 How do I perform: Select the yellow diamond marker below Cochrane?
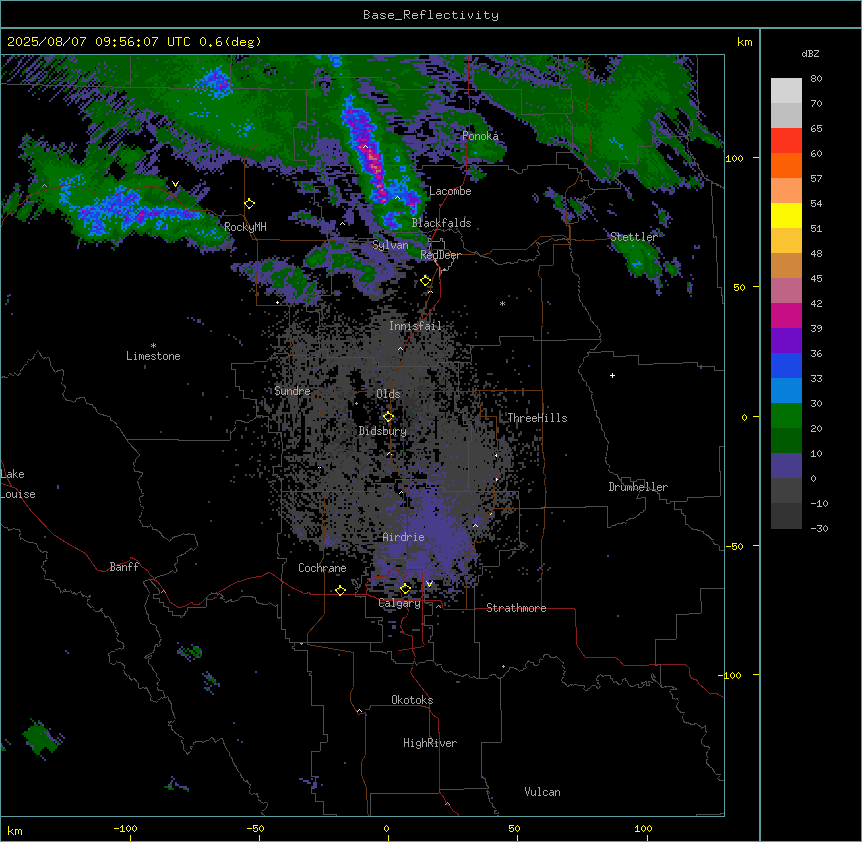coord(340,590)
